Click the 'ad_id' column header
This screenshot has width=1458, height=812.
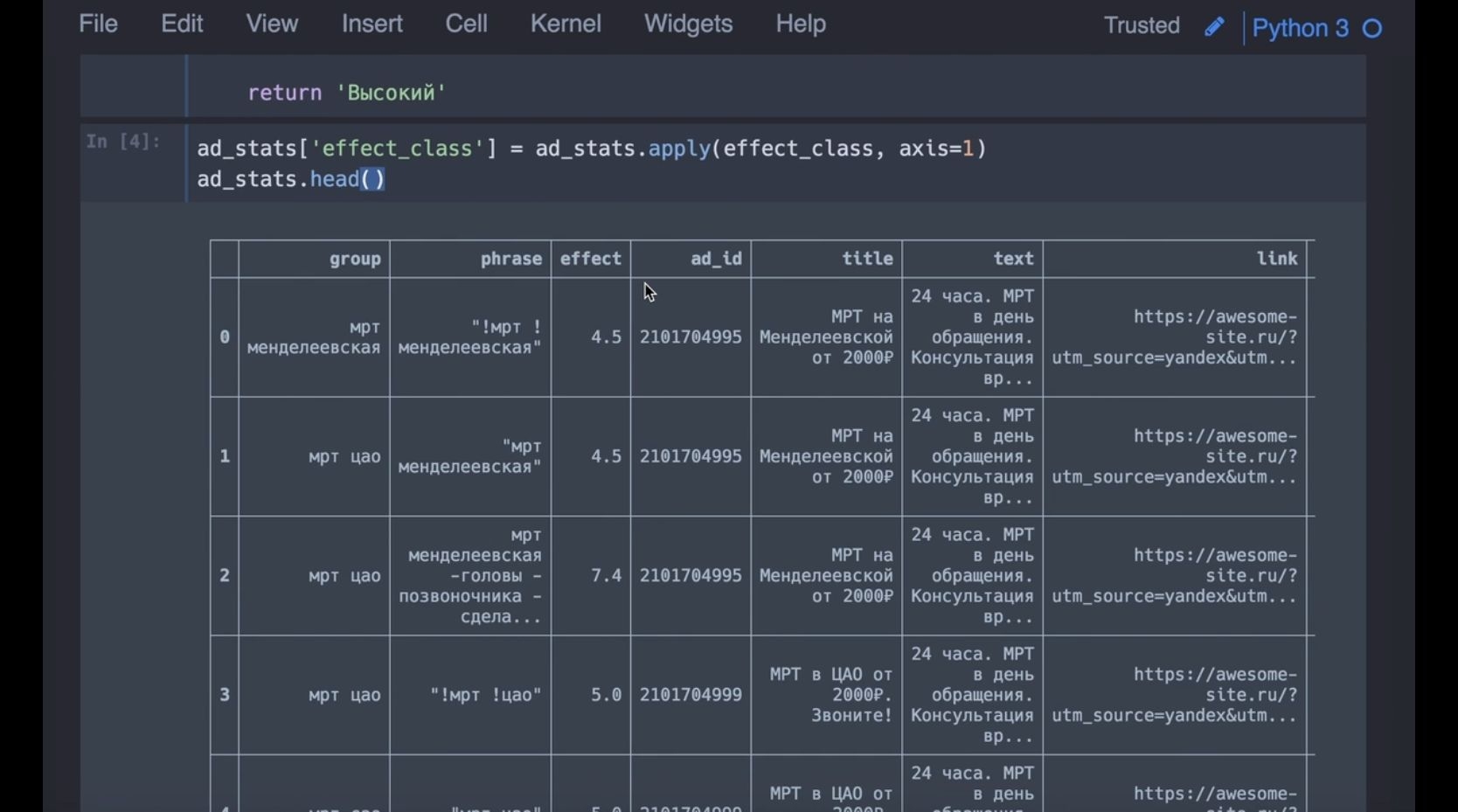click(716, 259)
